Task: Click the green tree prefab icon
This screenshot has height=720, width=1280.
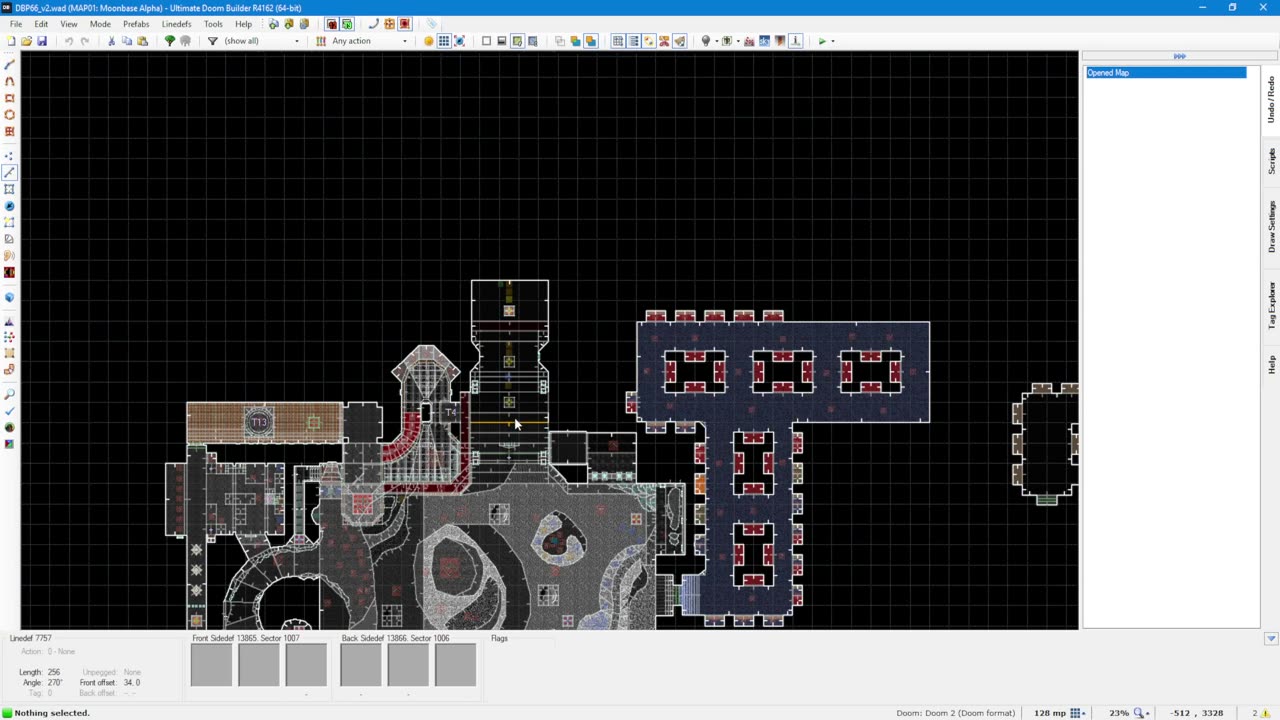Action: (169, 41)
